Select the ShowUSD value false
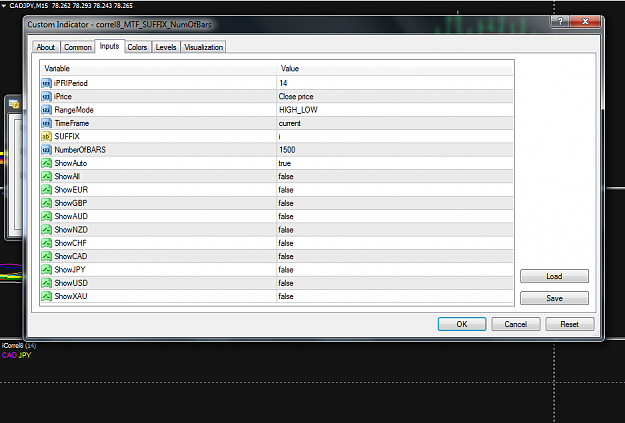The width and height of the screenshot is (625, 423). tap(395, 283)
